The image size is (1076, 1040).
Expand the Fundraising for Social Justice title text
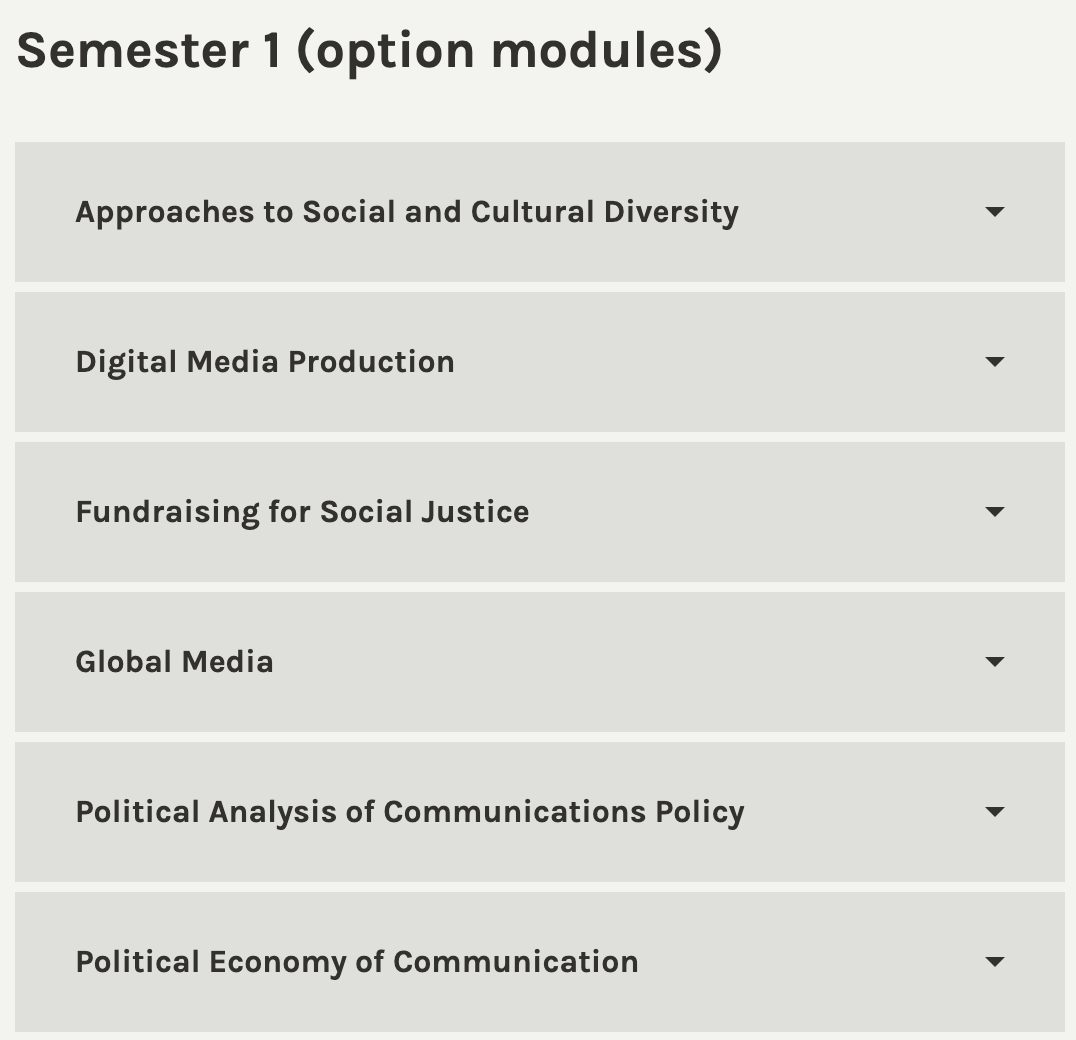click(302, 512)
